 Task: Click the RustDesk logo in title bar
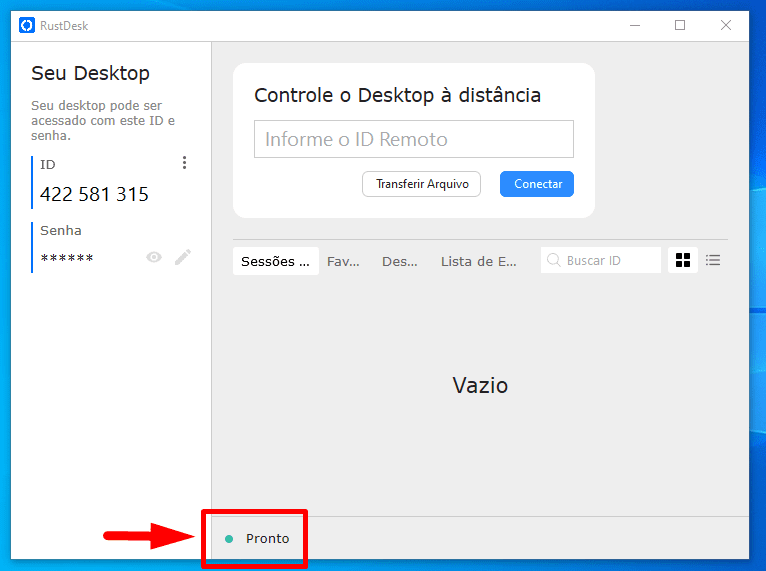[27, 25]
